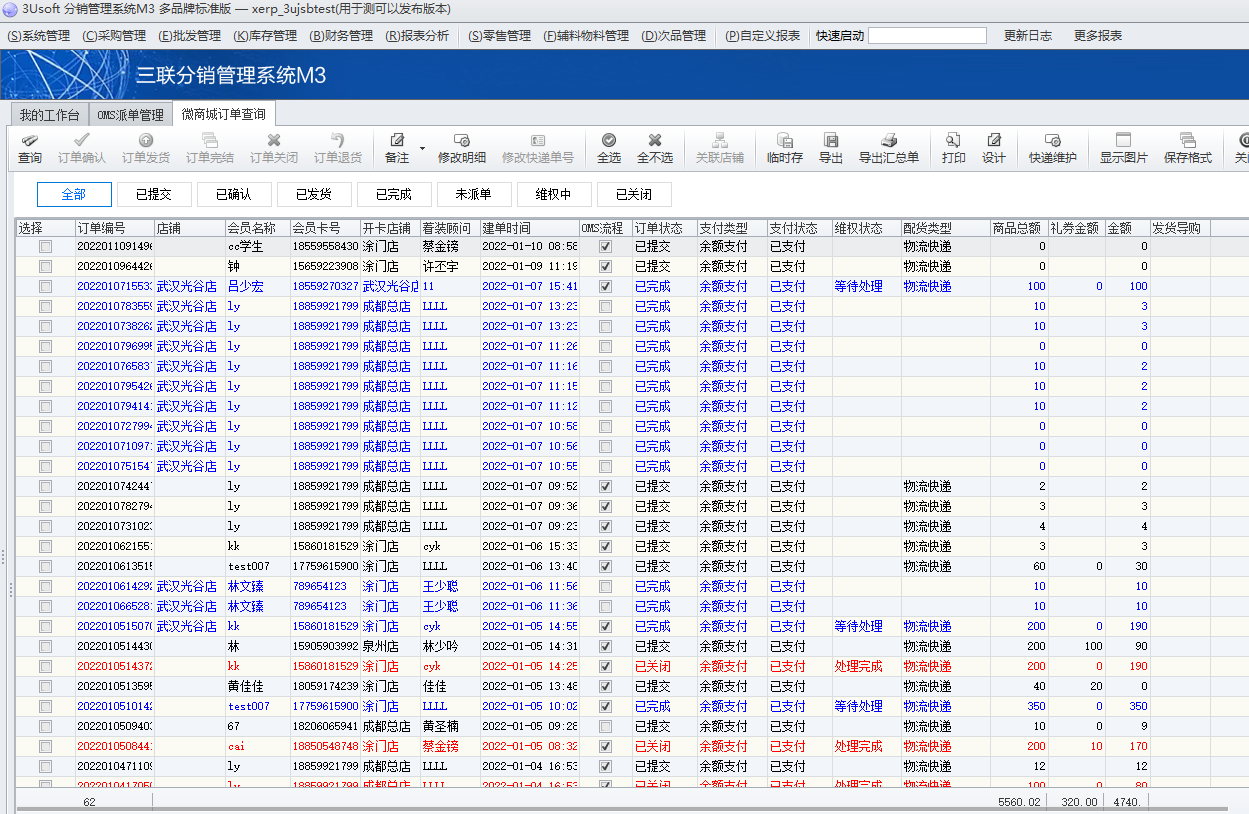
Task: Tick the selection checkbox for cc学生 order
Action: tap(45, 246)
